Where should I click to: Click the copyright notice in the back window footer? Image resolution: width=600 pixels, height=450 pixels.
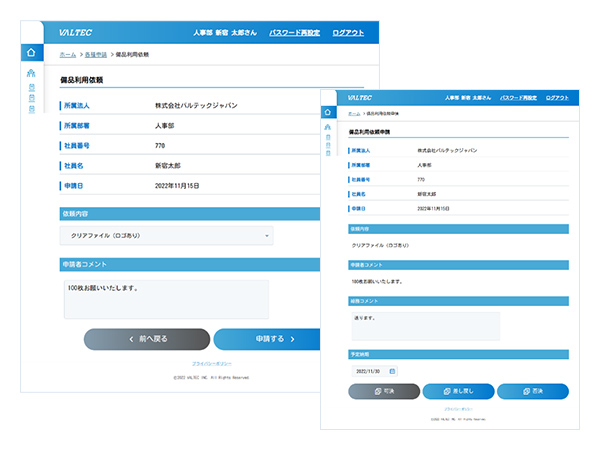pos(211,378)
